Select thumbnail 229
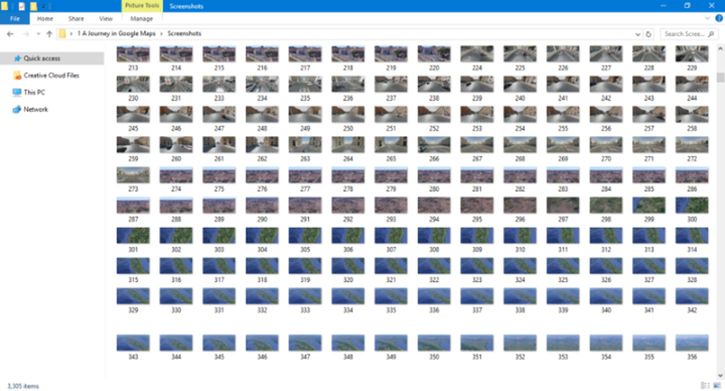Viewport: 725px width, 391px height. pyautogui.click(x=692, y=54)
